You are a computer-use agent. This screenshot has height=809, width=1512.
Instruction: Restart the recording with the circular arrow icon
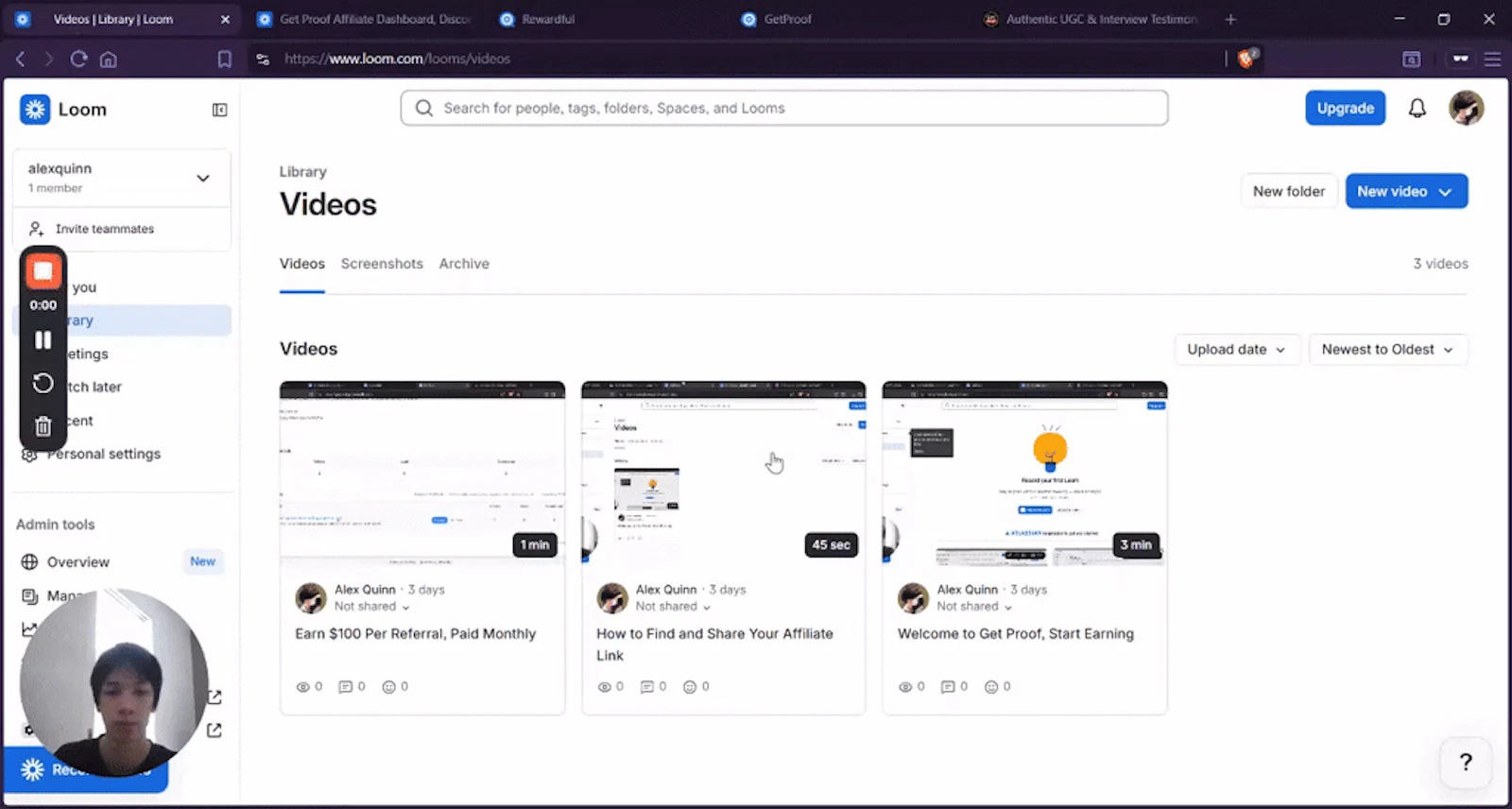tap(43, 383)
